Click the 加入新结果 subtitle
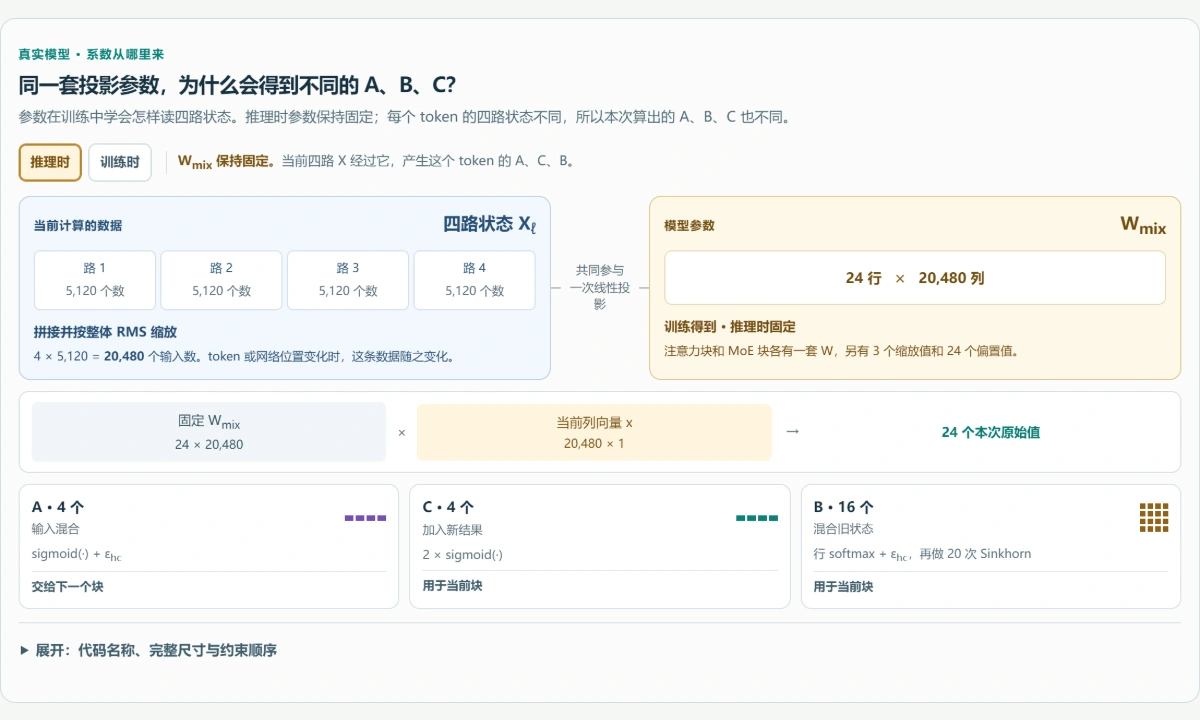The width and height of the screenshot is (1200, 720). click(452, 529)
